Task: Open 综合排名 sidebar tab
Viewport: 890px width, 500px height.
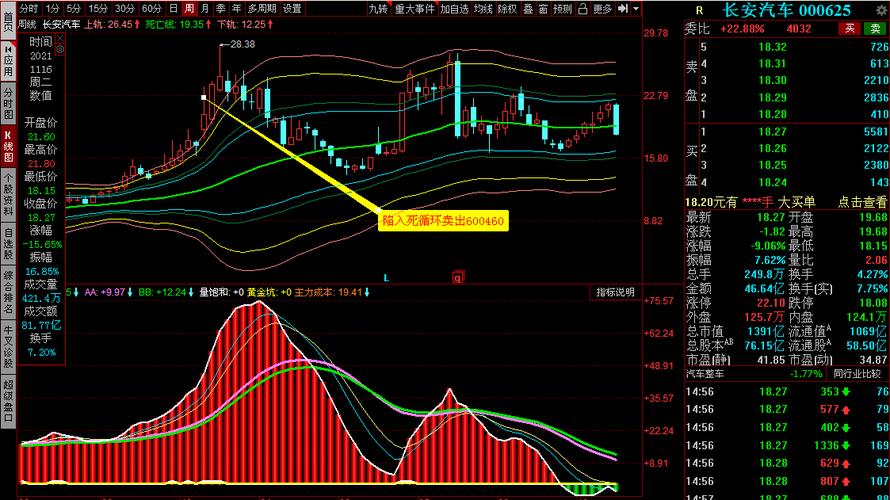Action: [8, 292]
